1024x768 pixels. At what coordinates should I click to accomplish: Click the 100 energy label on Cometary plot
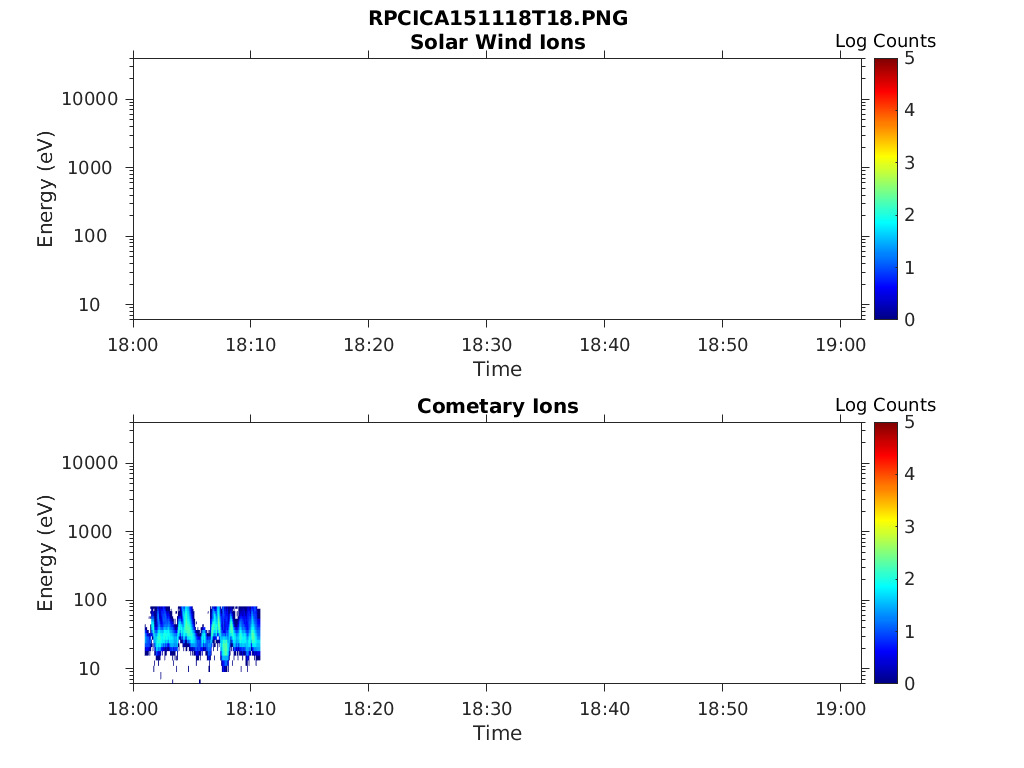coord(89,600)
